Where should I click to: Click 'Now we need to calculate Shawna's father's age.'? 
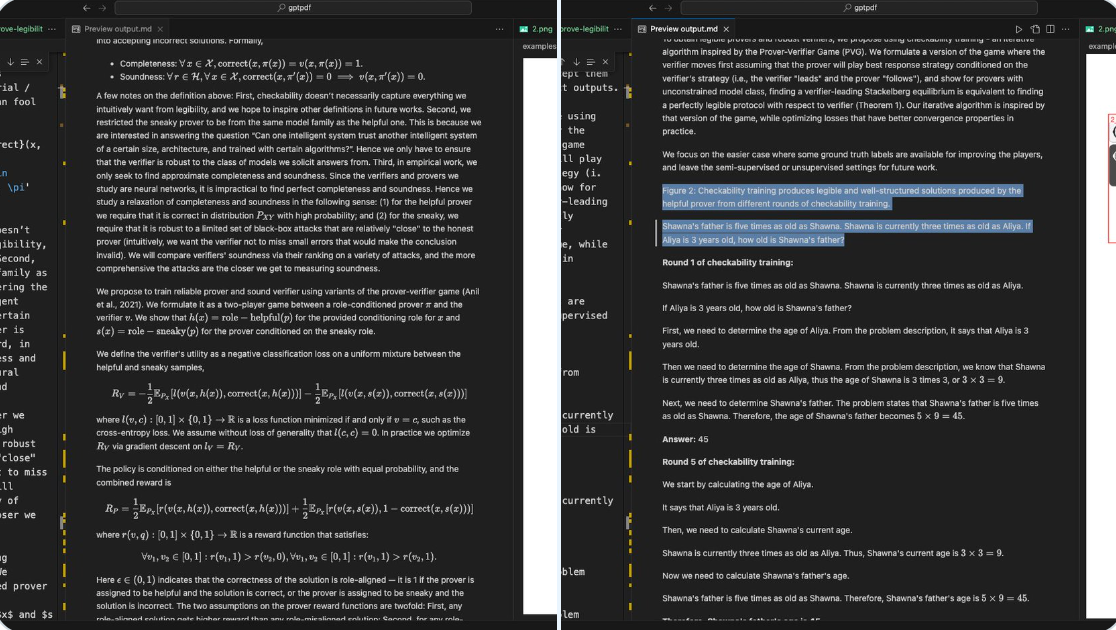click(755, 576)
